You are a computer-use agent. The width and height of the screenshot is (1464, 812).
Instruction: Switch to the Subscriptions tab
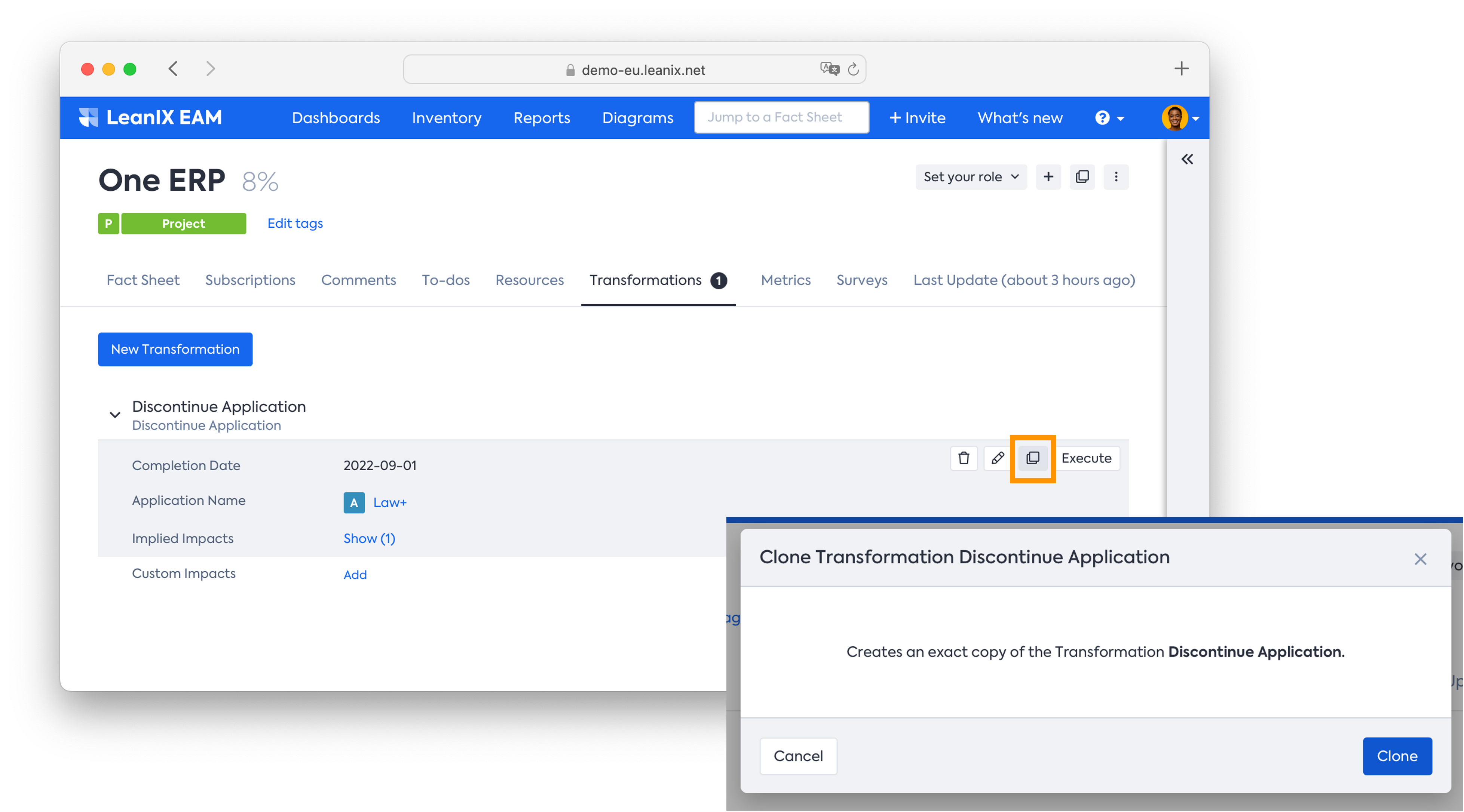coord(250,280)
